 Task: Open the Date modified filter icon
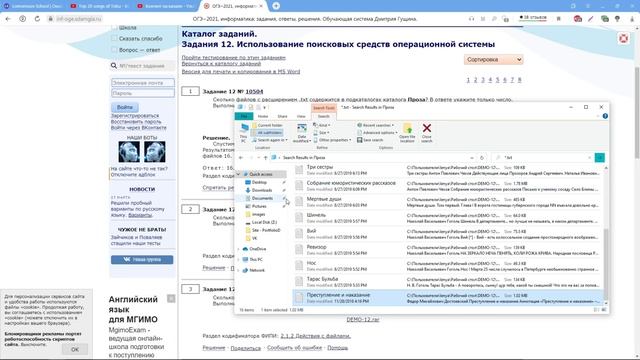(302, 129)
